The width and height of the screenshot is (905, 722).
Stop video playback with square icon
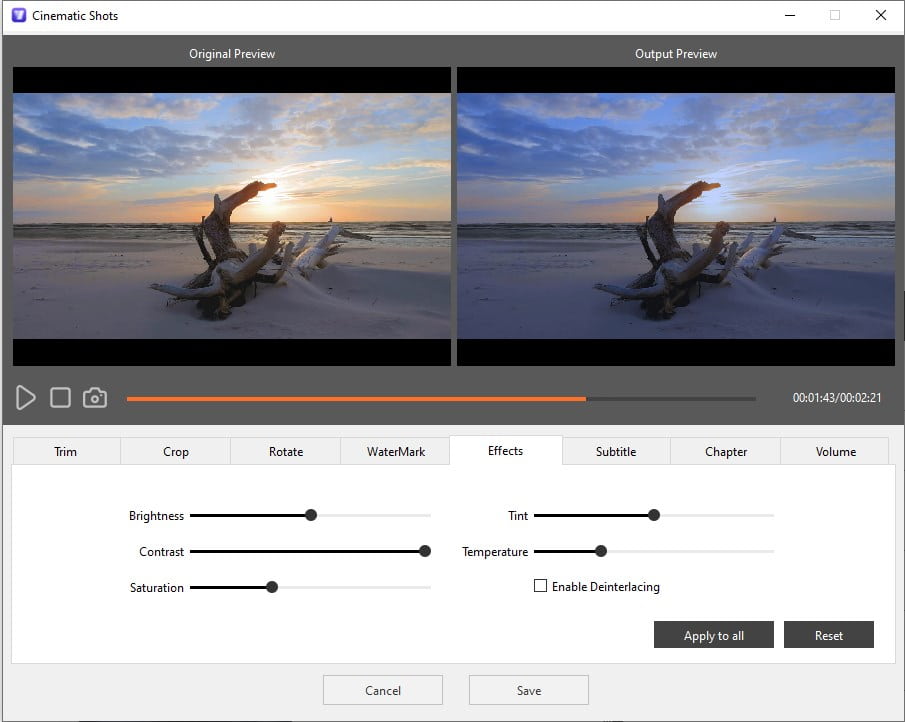point(61,398)
